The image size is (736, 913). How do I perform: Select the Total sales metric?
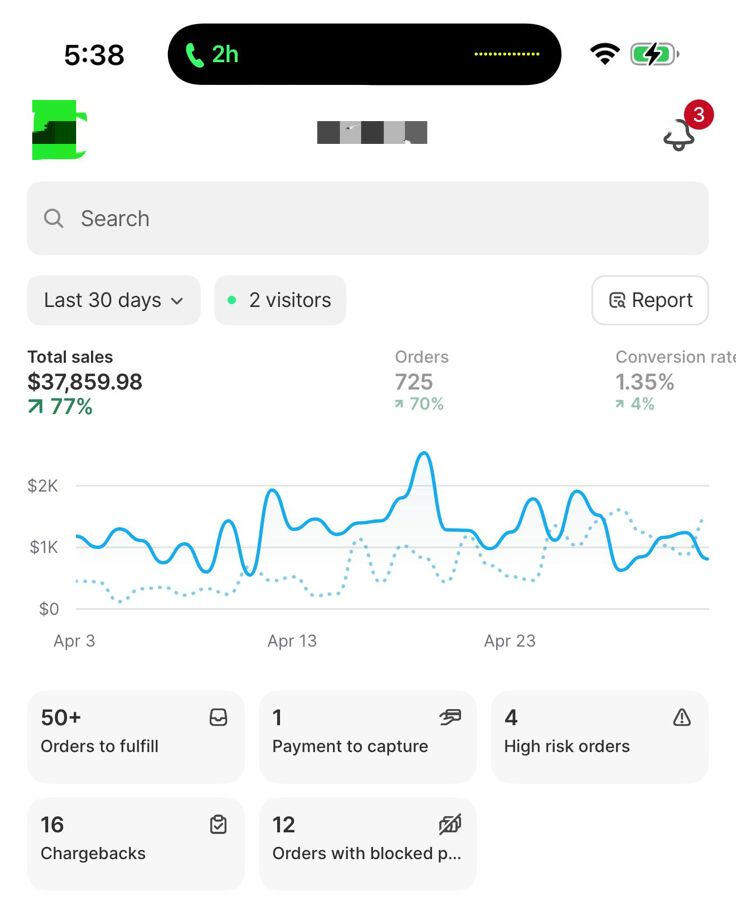(85, 382)
